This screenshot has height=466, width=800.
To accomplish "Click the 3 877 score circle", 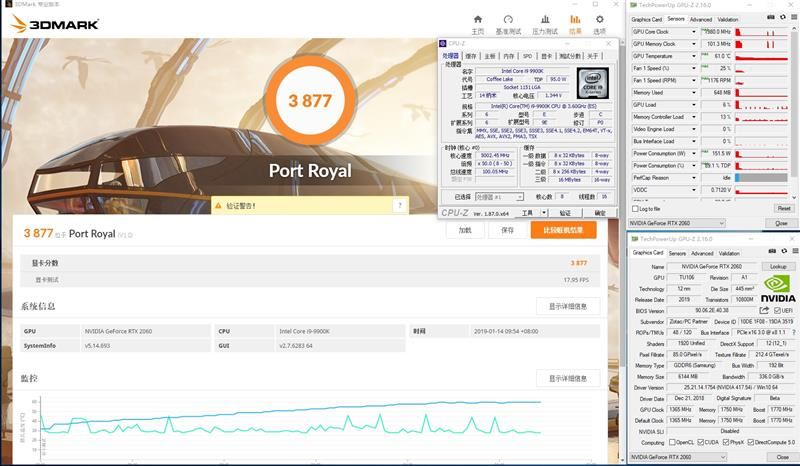I will [310, 100].
